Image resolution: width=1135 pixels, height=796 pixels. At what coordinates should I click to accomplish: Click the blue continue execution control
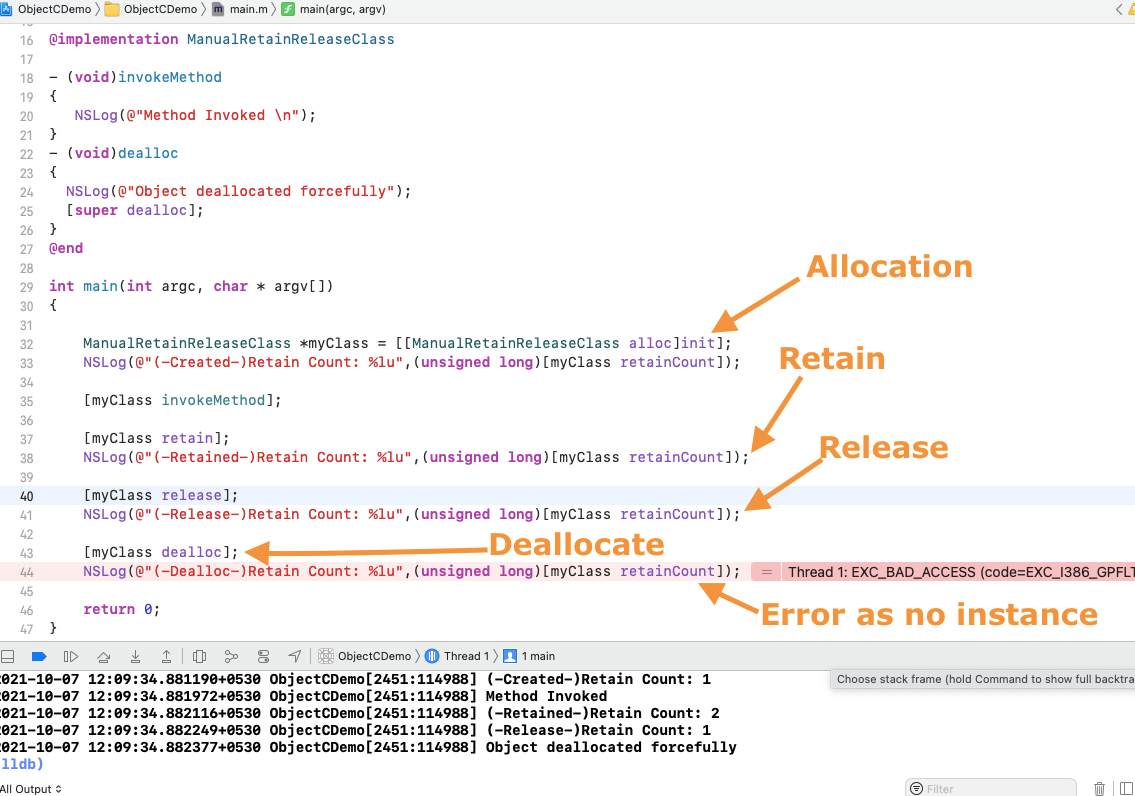pyautogui.click(x=72, y=656)
